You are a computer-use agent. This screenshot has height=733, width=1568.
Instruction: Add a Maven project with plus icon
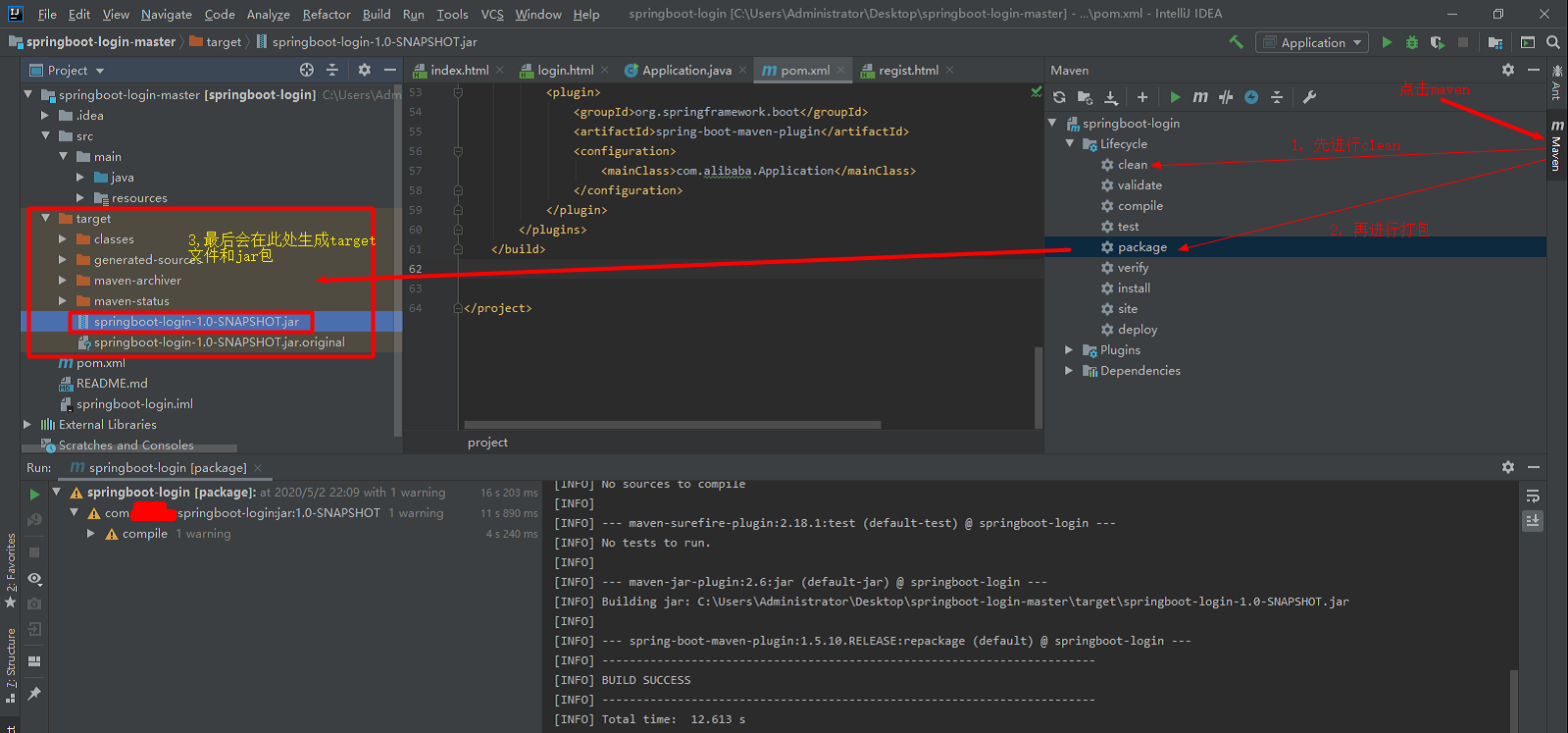pos(1142,97)
